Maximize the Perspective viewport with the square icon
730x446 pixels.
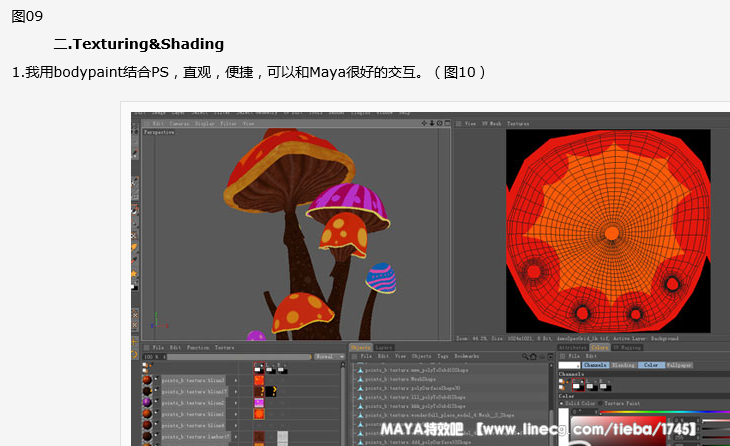[x=447, y=123]
